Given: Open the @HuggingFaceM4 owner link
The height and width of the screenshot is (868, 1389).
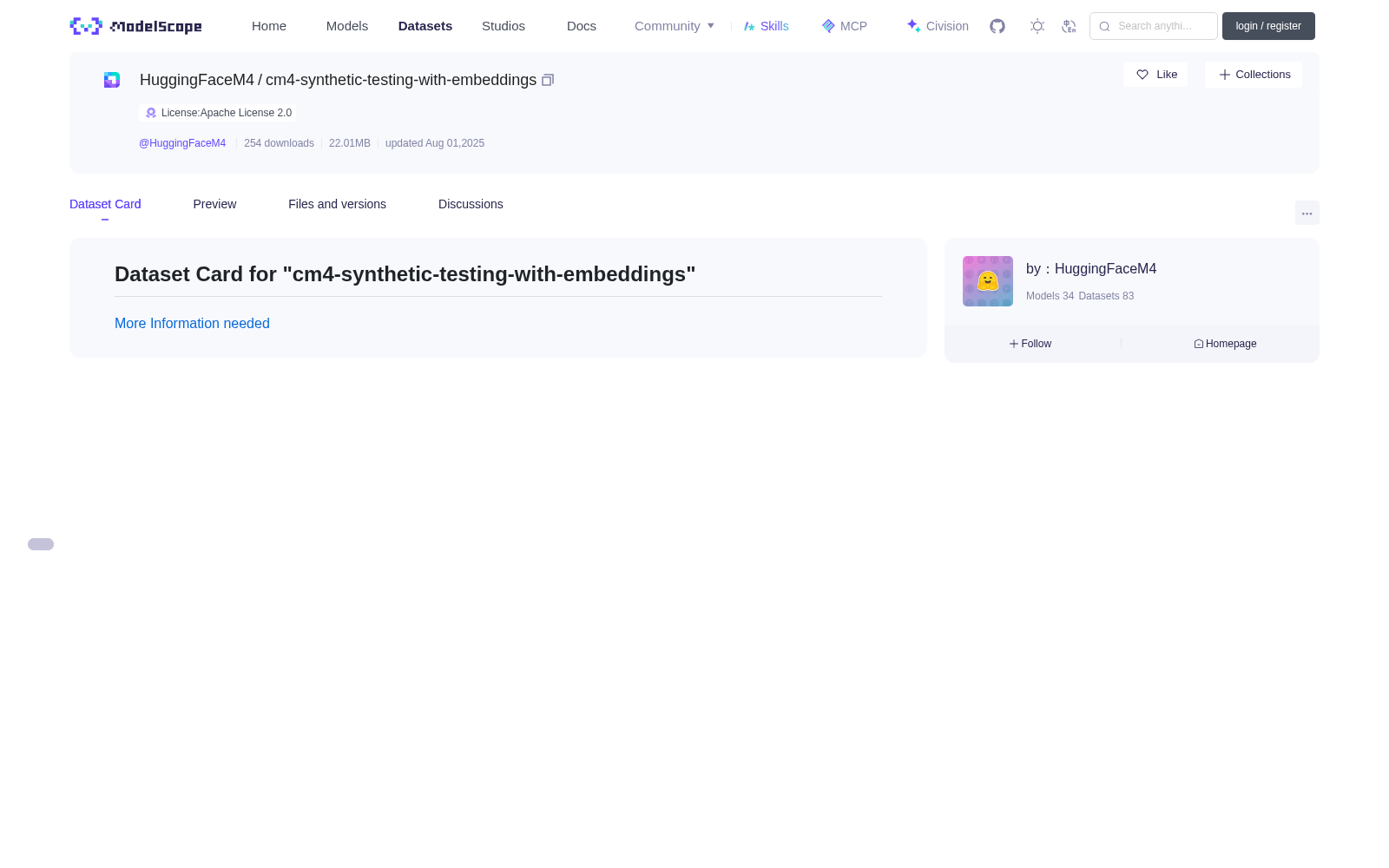Looking at the screenshot, I should point(182,143).
